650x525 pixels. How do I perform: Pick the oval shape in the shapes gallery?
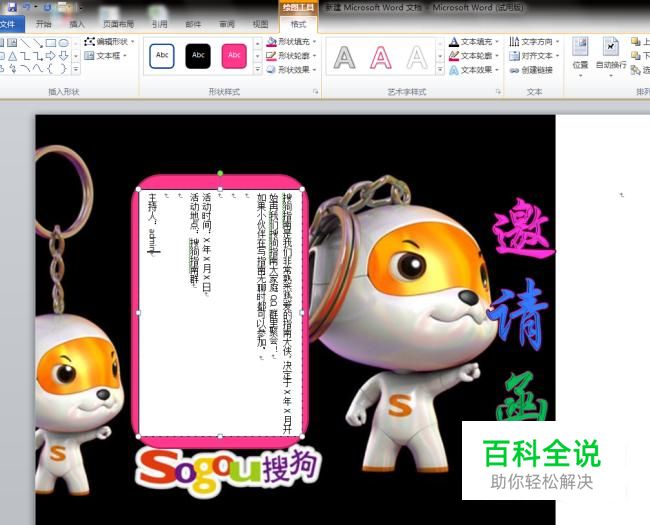(x=63, y=42)
